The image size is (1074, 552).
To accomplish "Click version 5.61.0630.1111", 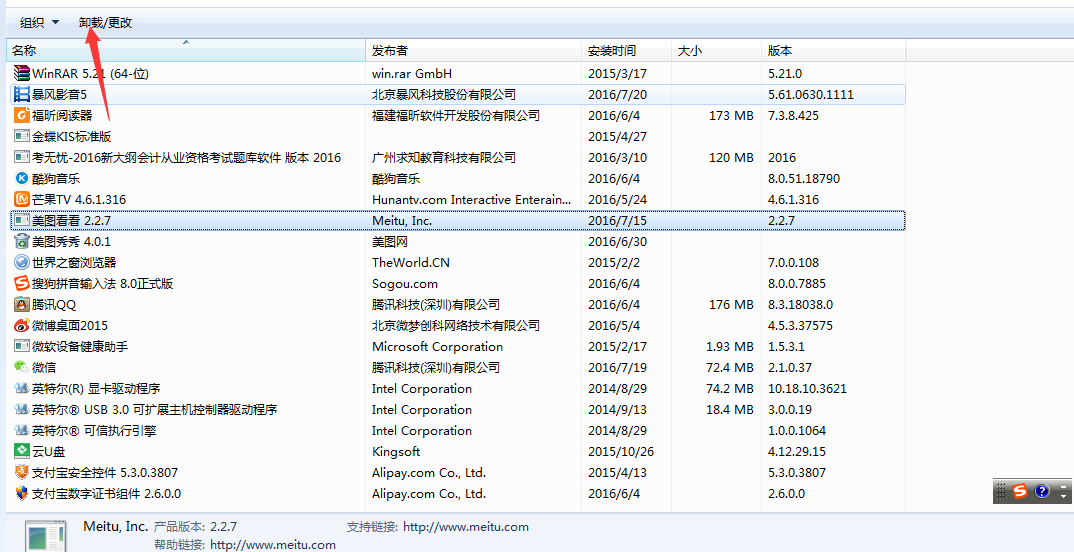I will (x=811, y=95).
